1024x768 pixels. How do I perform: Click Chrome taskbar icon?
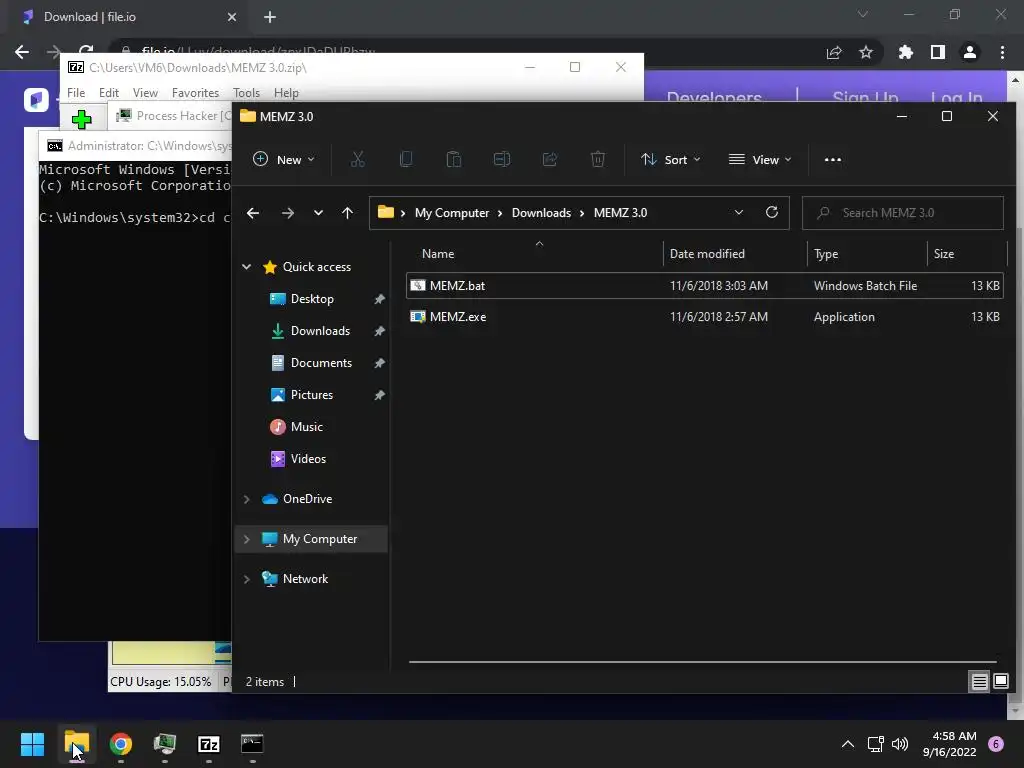[121, 743]
